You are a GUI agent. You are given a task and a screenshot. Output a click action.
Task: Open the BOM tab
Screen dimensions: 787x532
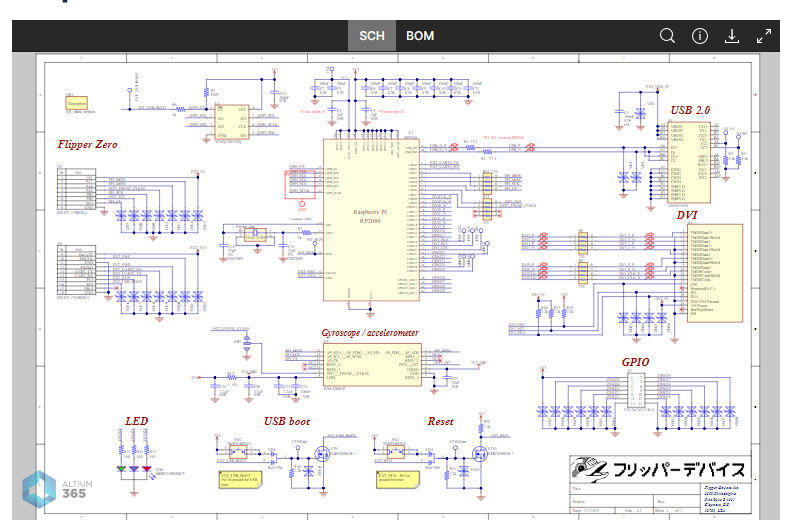pos(420,36)
